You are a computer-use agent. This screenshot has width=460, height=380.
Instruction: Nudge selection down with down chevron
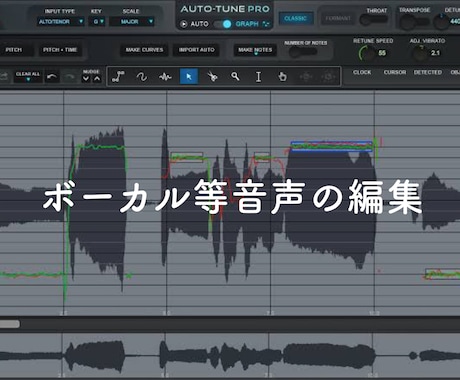pyautogui.click(x=86, y=79)
